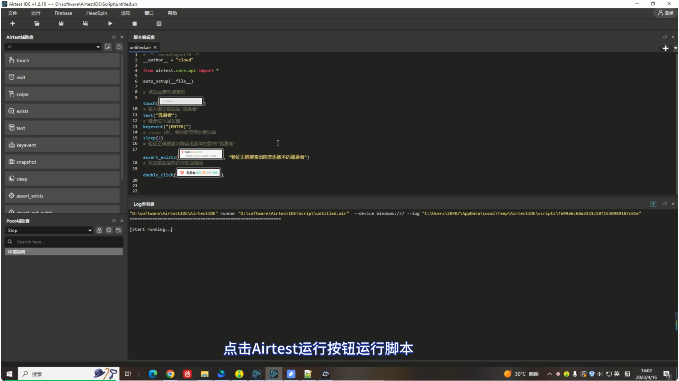Click the Save all toolbar icon
This screenshot has height=381, width=679.
coord(85,24)
